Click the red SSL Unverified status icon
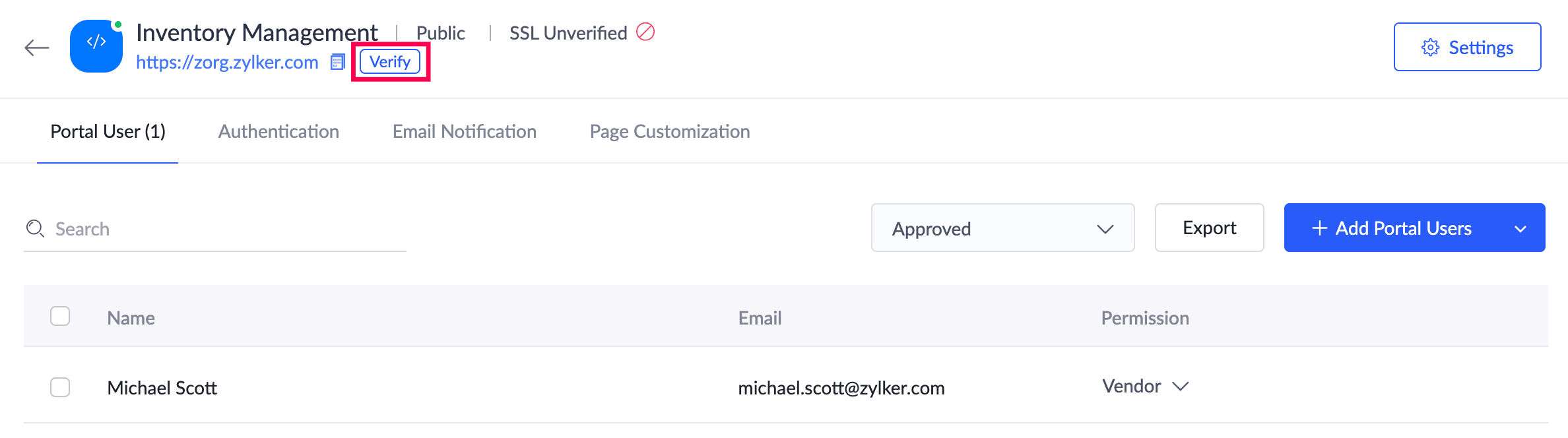Viewport: 1568px width, 438px height. tap(645, 32)
